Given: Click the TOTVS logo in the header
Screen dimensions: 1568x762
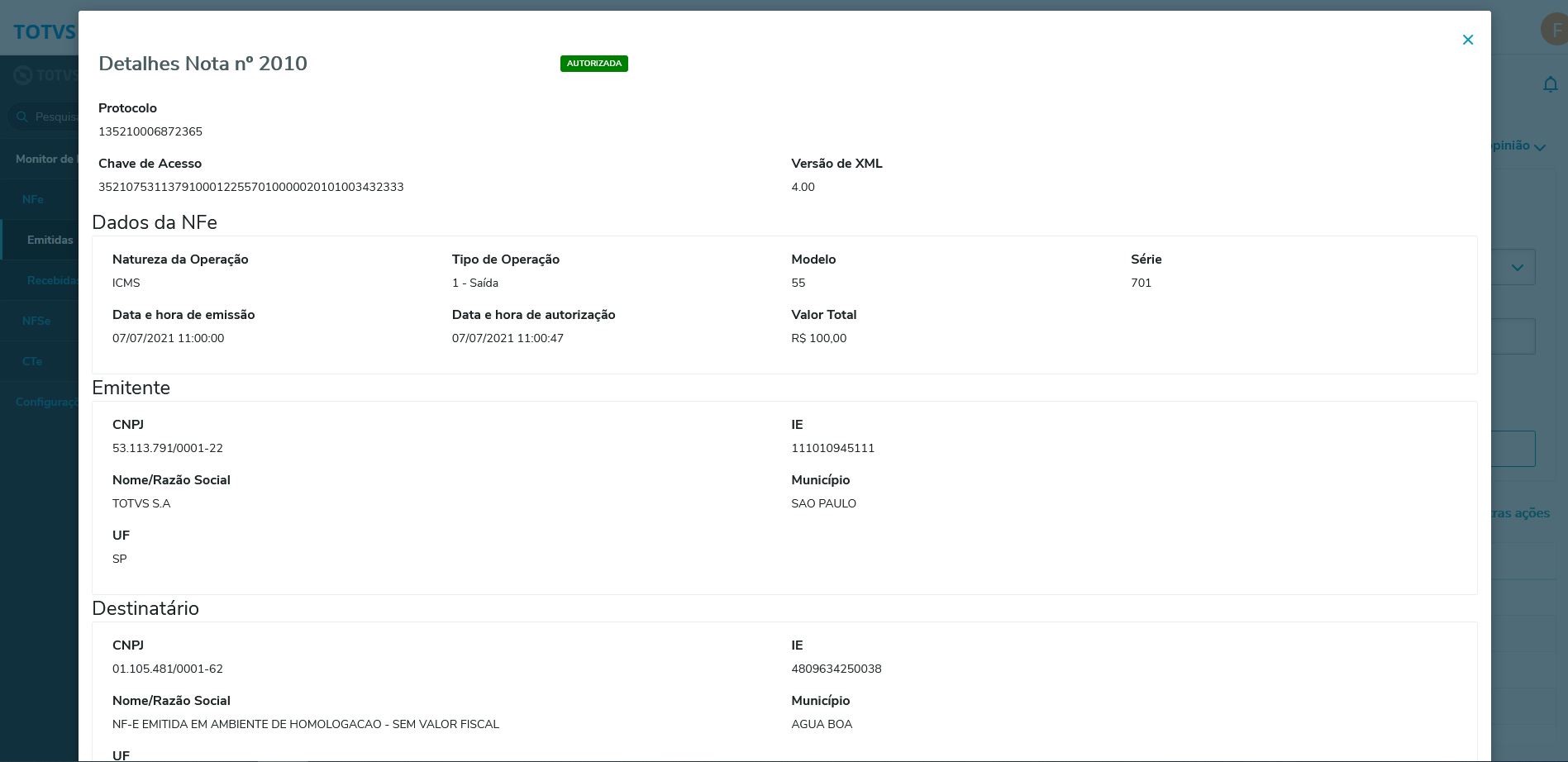Looking at the screenshot, I should click(x=45, y=32).
